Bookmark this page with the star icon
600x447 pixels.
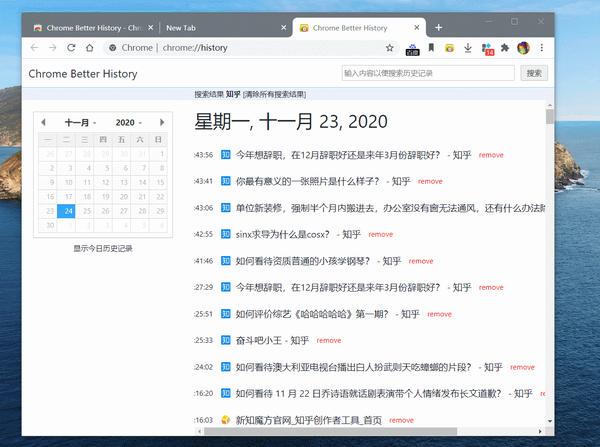[390, 48]
